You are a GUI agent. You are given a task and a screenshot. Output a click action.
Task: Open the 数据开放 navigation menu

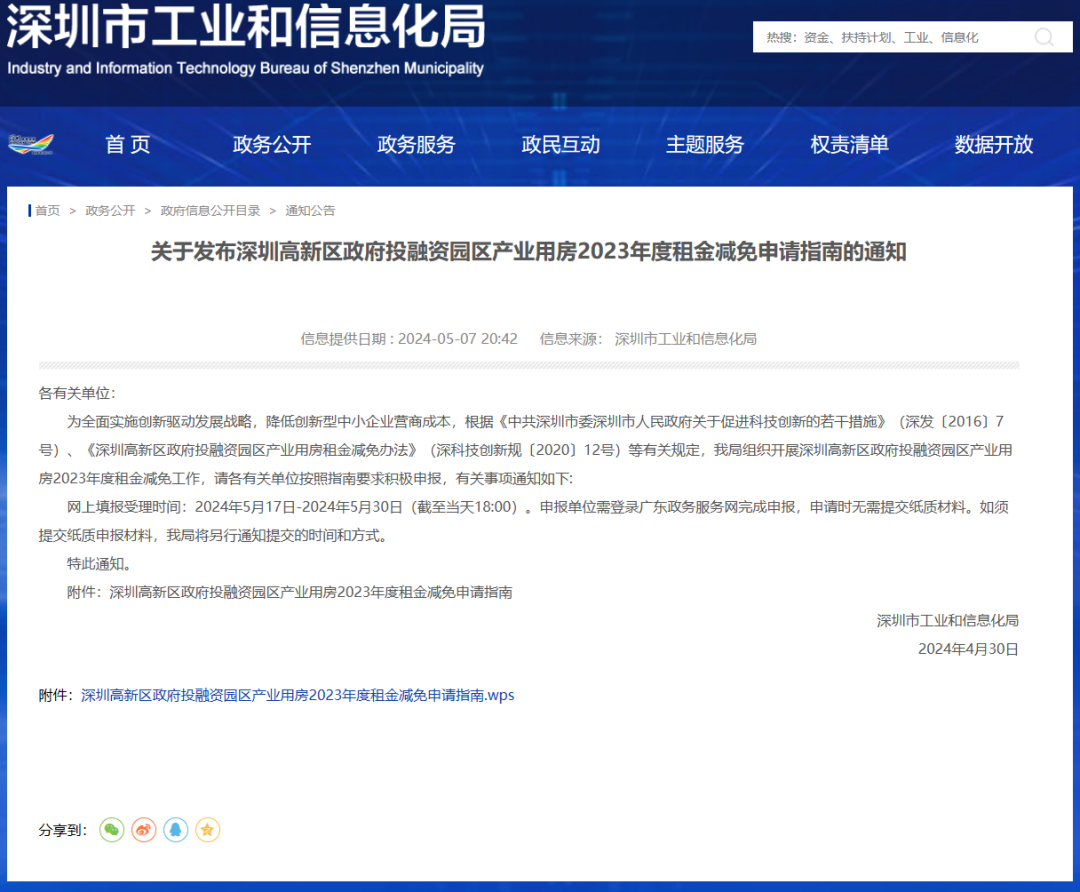pos(993,145)
